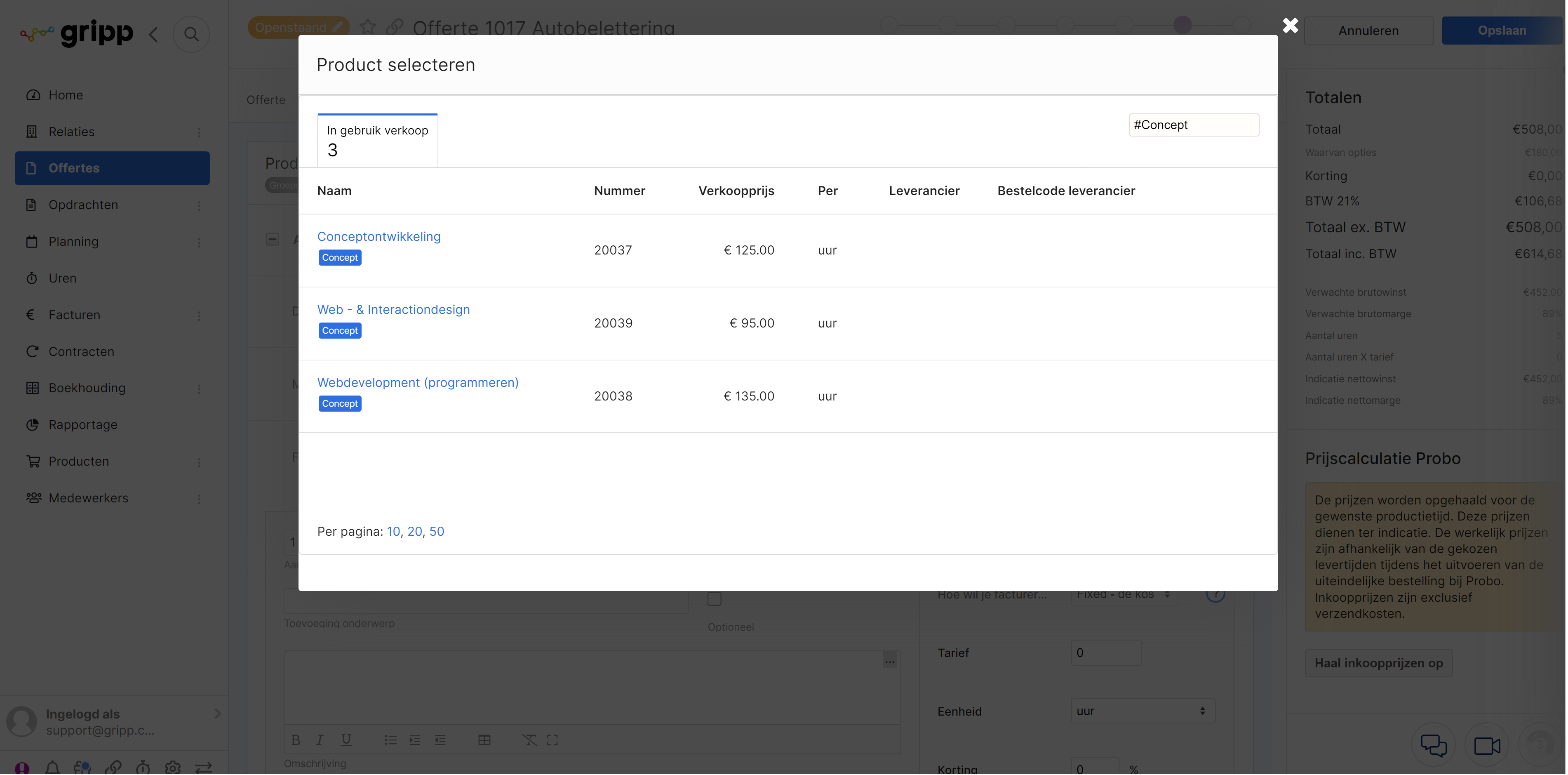1568x775 pixels.
Task: Click the Opslaan button
Action: coord(1502,31)
